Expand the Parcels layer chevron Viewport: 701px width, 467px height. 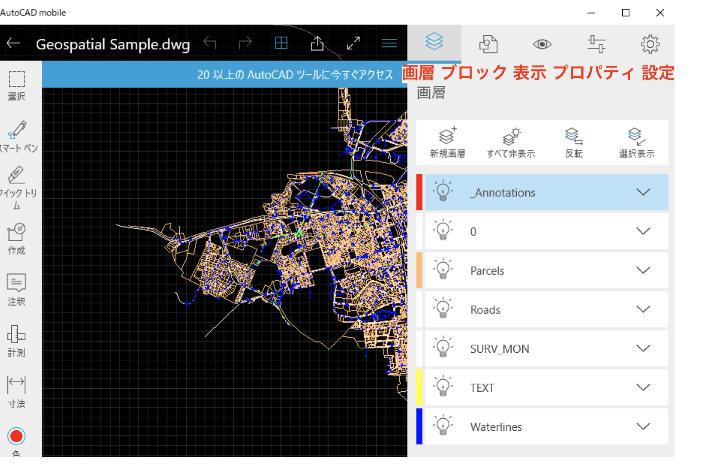coord(643,270)
